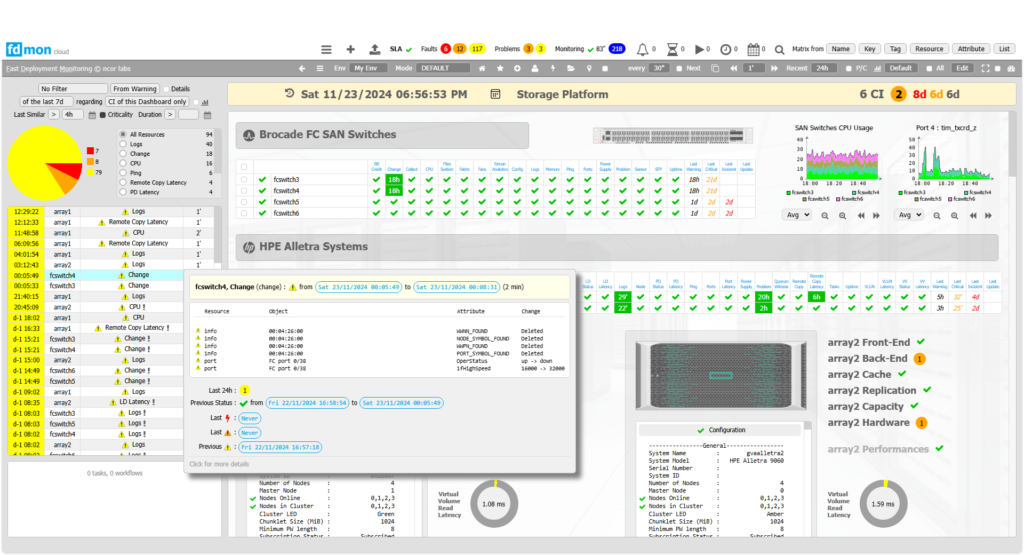Toggle the Criticality checkbox

[103, 115]
